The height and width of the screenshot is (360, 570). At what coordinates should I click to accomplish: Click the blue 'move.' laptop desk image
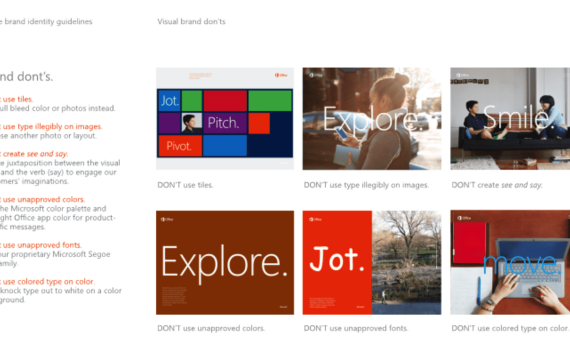510,262
